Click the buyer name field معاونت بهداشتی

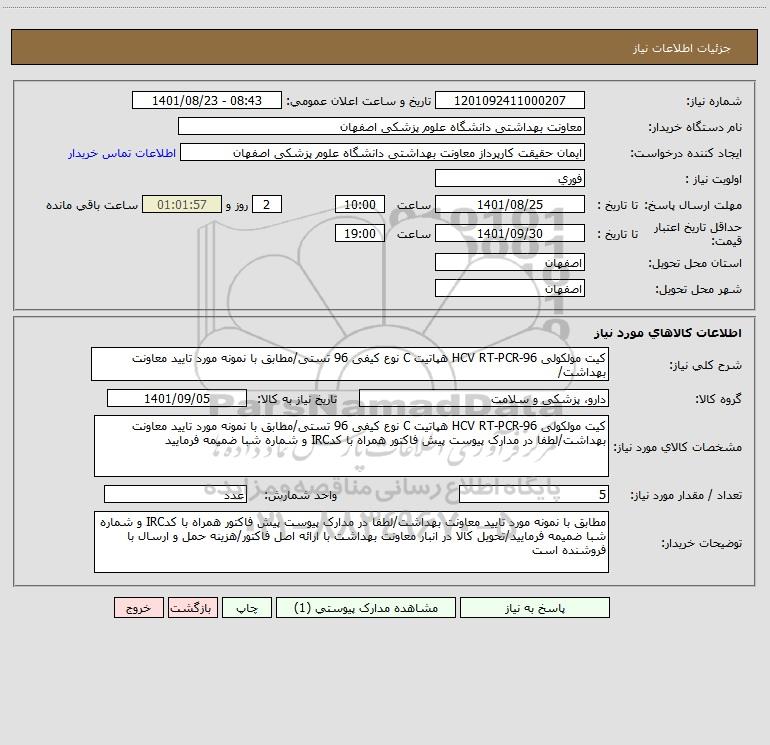pyautogui.click(x=381, y=126)
